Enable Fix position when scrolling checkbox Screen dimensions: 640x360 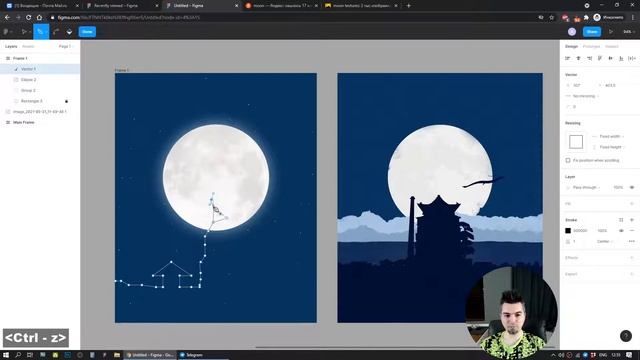[x=568, y=160]
